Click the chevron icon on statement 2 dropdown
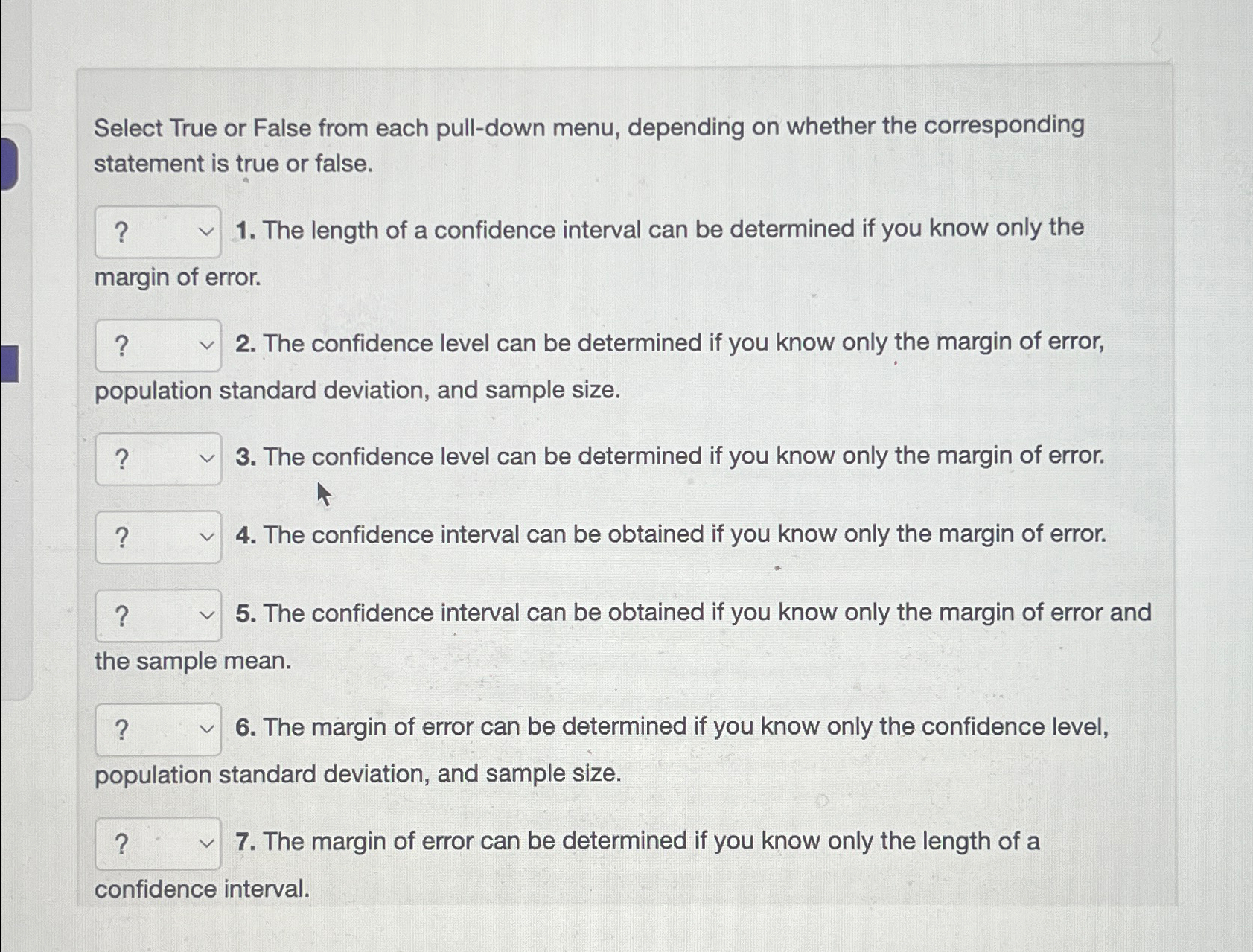 click(x=207, y=345)
